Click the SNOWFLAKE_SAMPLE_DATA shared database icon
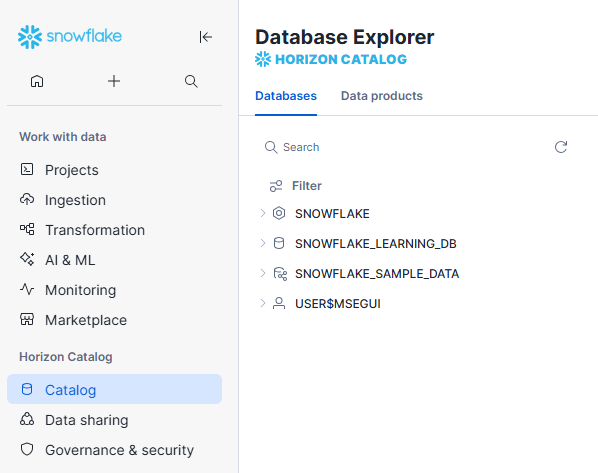 point(280,274)
